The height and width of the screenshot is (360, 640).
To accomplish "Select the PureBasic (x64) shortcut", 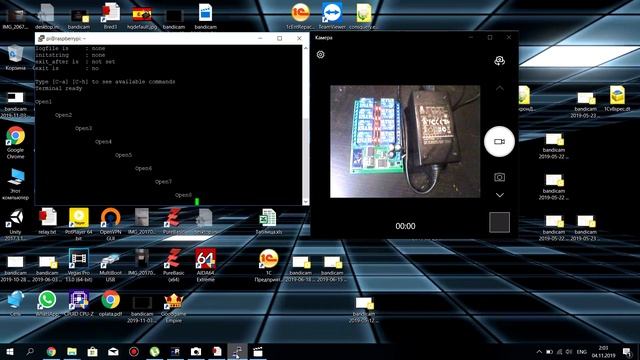I will click(x=174, y=265).
